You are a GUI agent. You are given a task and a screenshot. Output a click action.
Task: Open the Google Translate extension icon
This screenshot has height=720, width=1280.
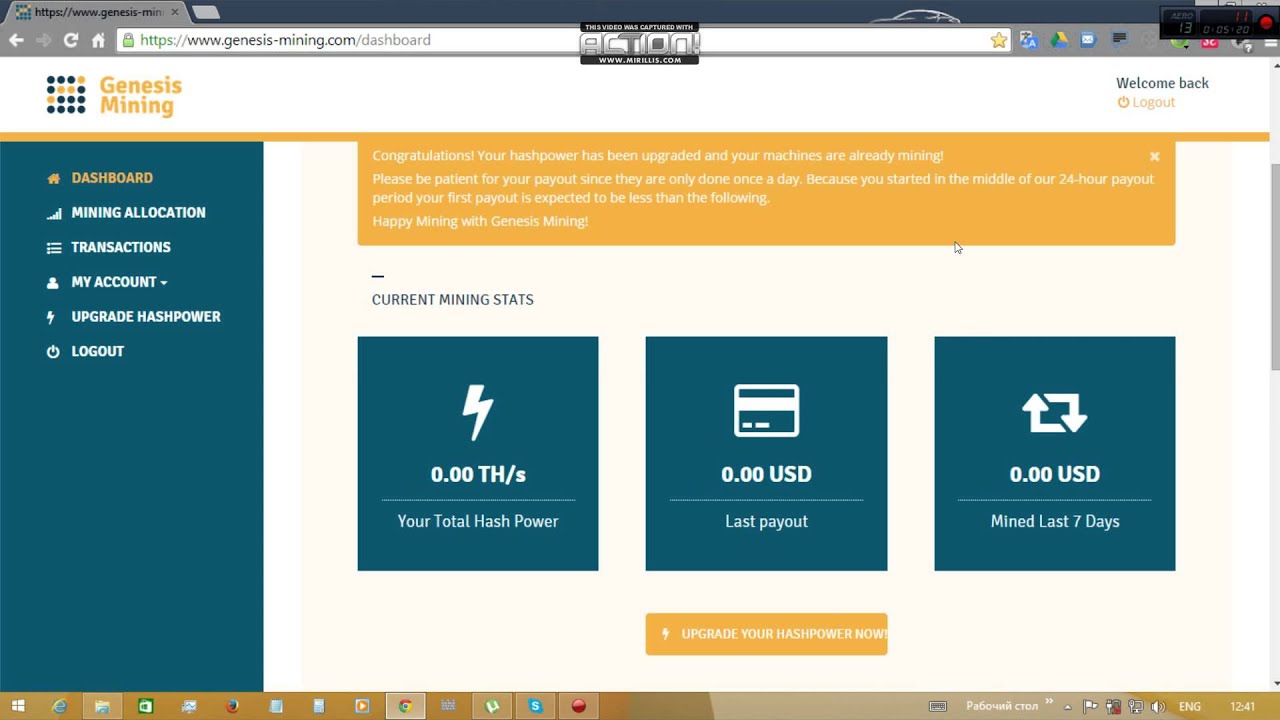(1029, 40)
